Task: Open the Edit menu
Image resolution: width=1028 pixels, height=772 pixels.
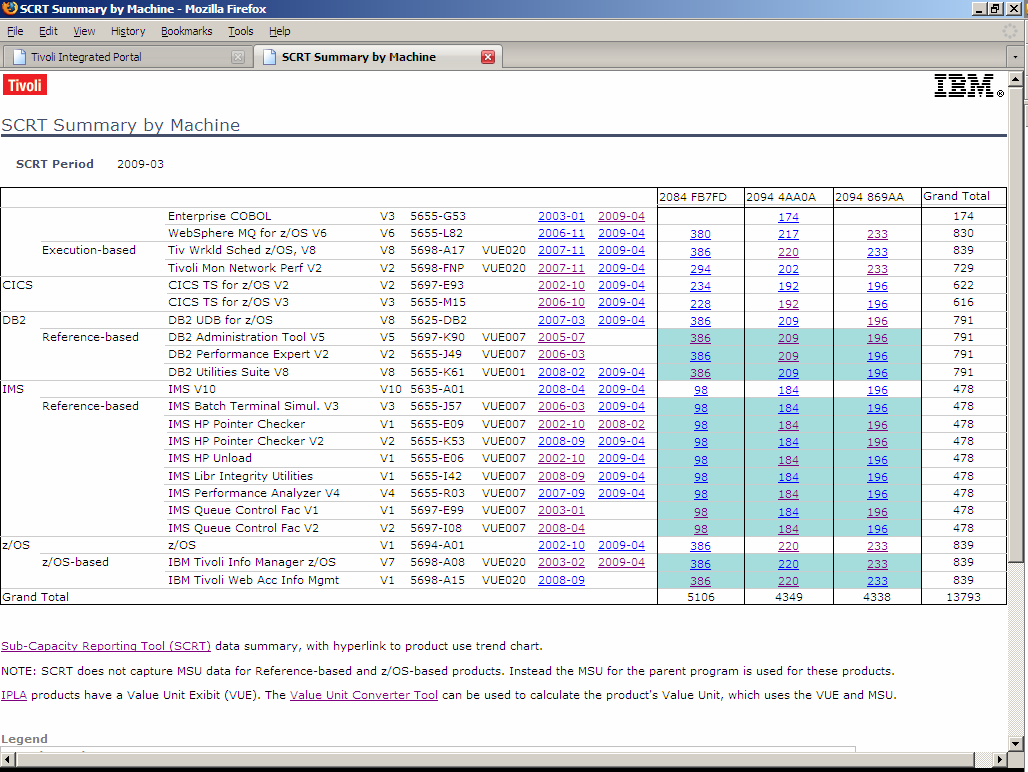Action: click(x=48, y=31)
